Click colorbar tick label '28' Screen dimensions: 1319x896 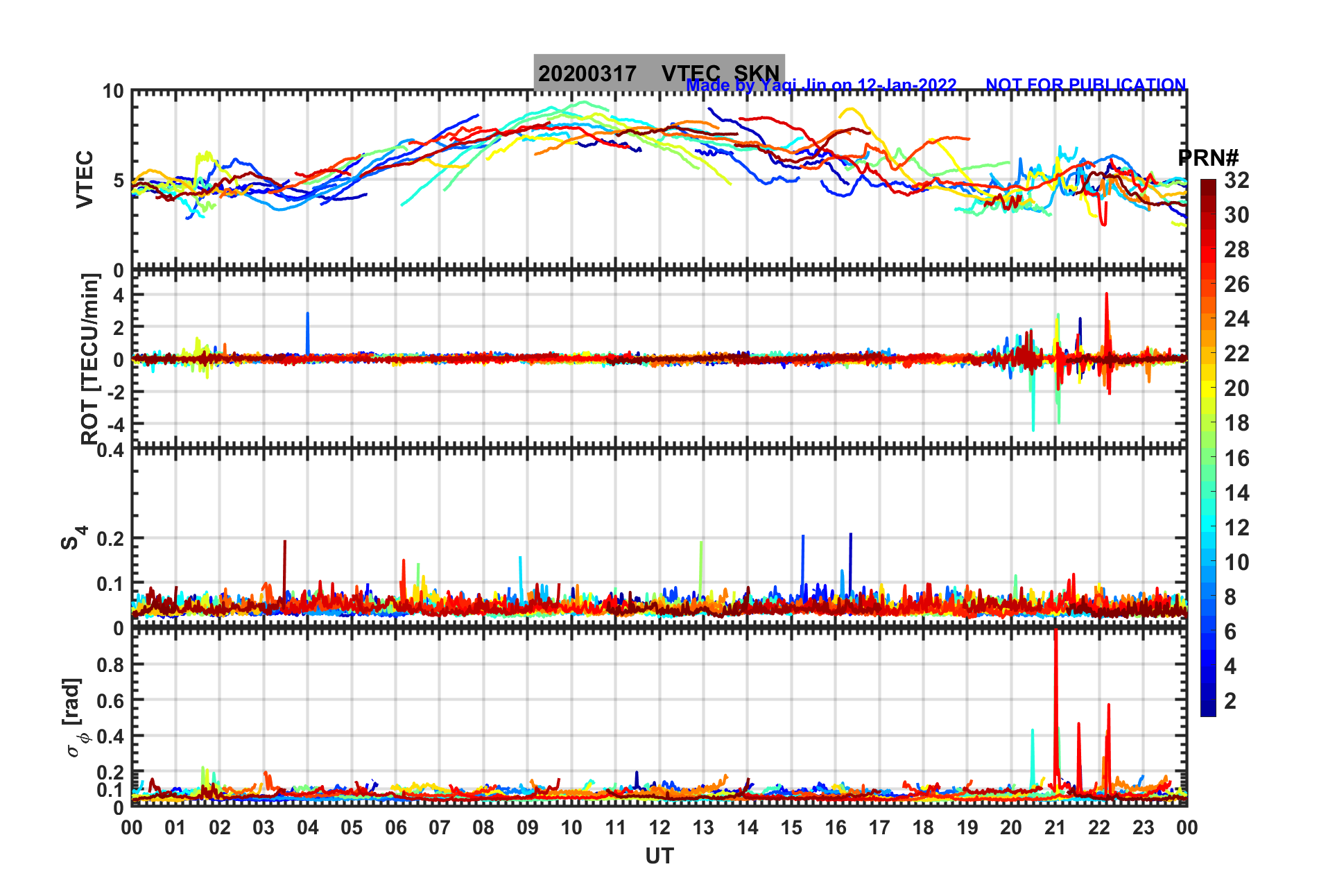point(1236,250)
